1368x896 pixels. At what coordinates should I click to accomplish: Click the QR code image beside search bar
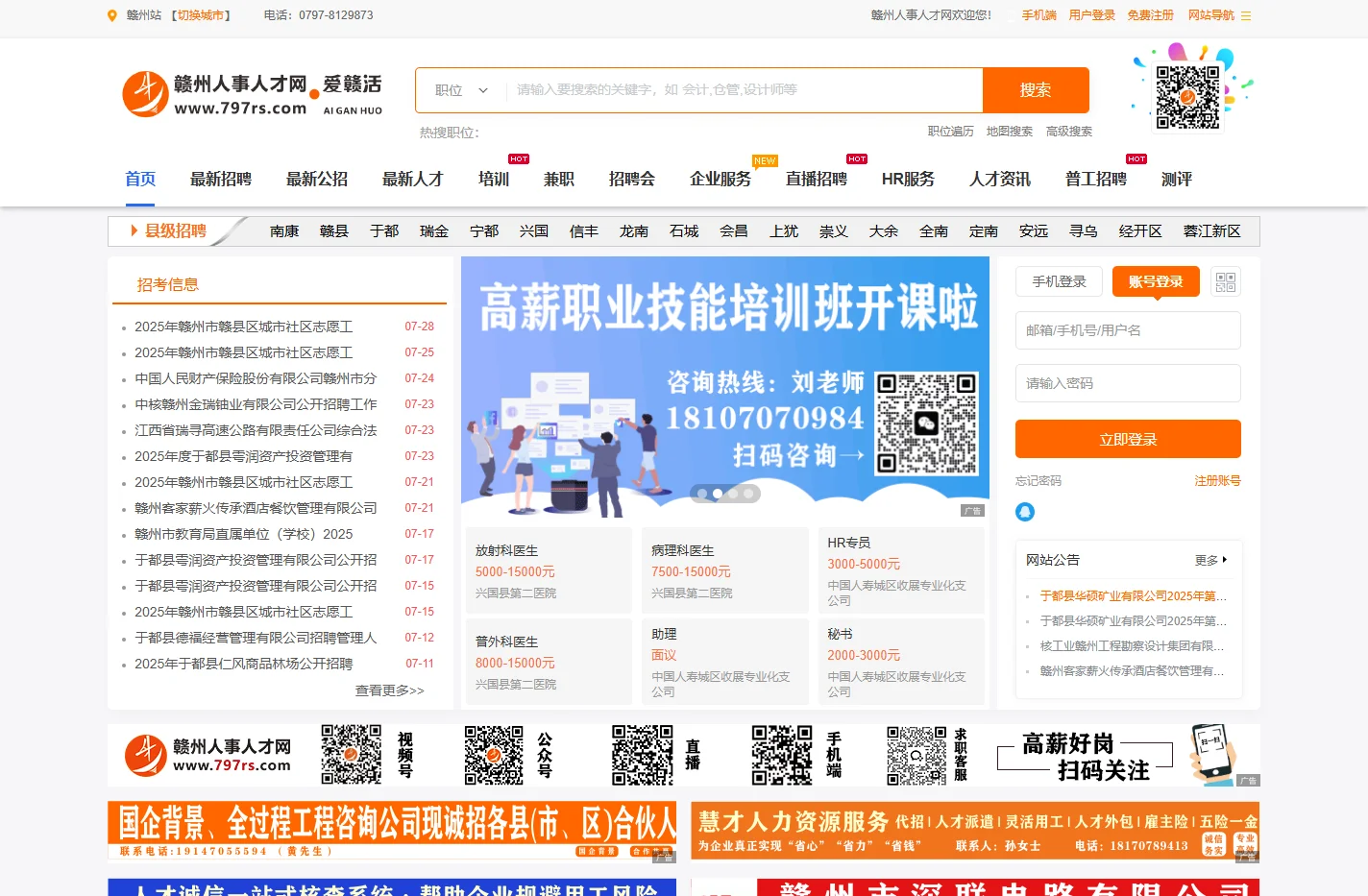click(1187, 97)
